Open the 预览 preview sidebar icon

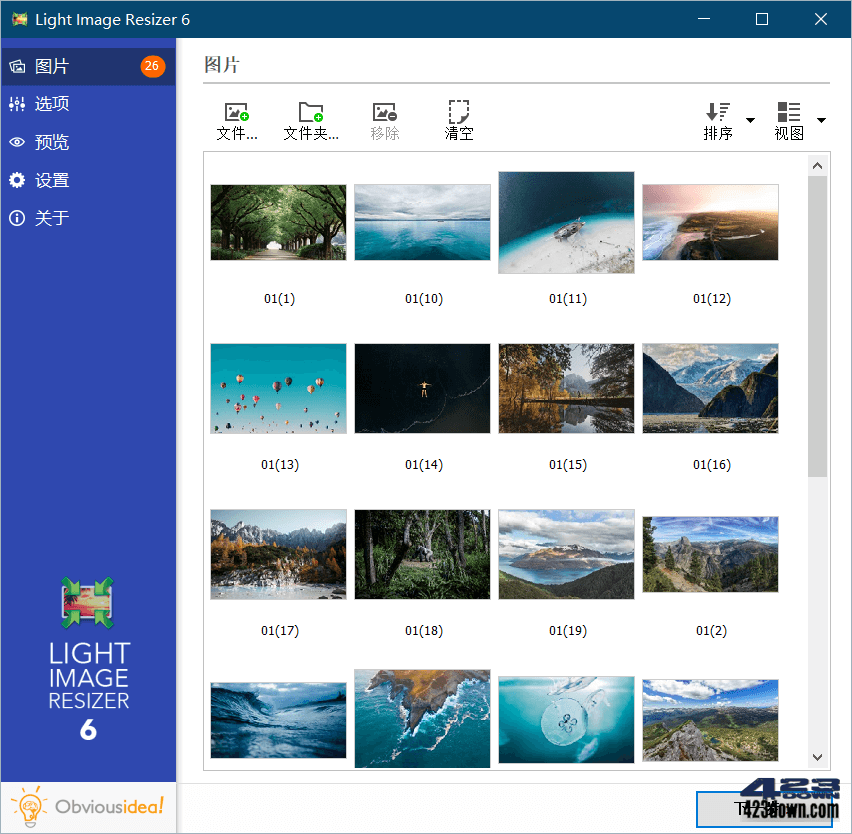pos(18,141)
